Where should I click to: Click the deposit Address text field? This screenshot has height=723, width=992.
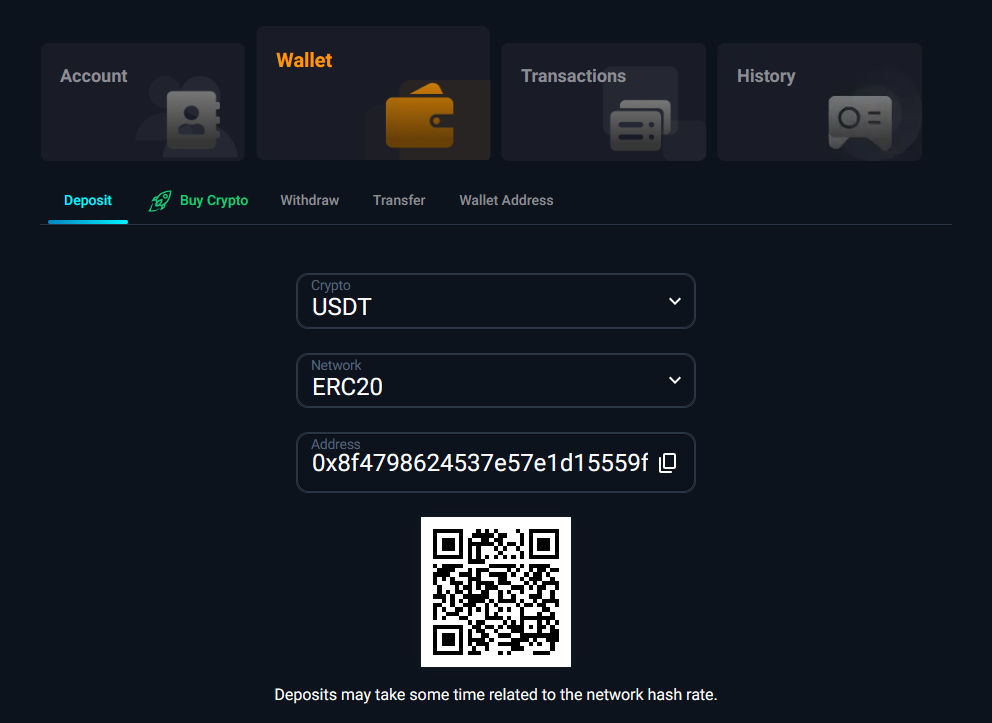coord(480,463)
